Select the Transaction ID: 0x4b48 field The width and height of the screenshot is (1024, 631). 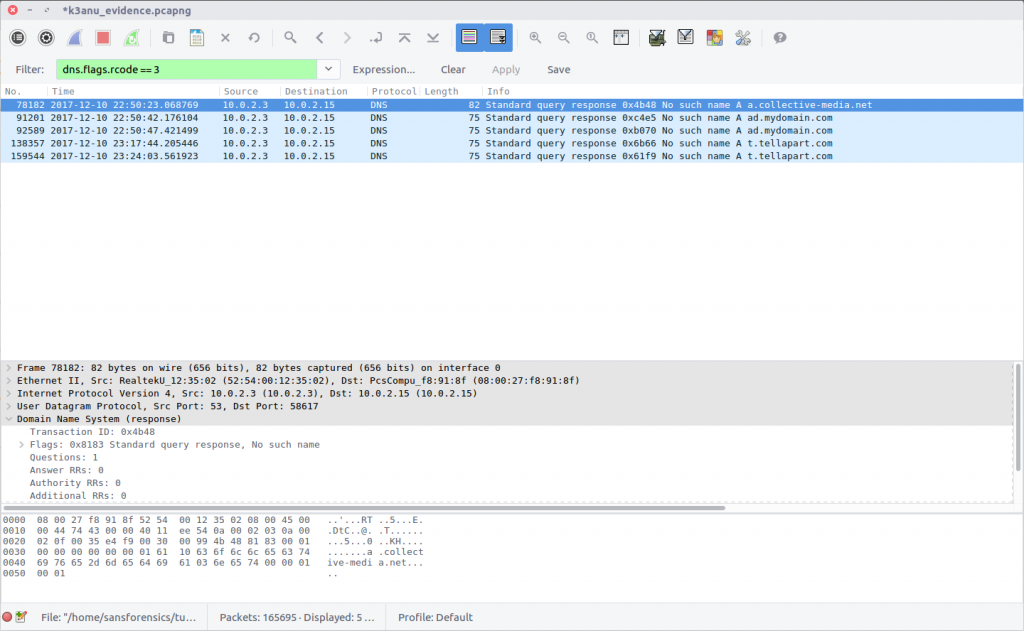[x=92, y=432]
